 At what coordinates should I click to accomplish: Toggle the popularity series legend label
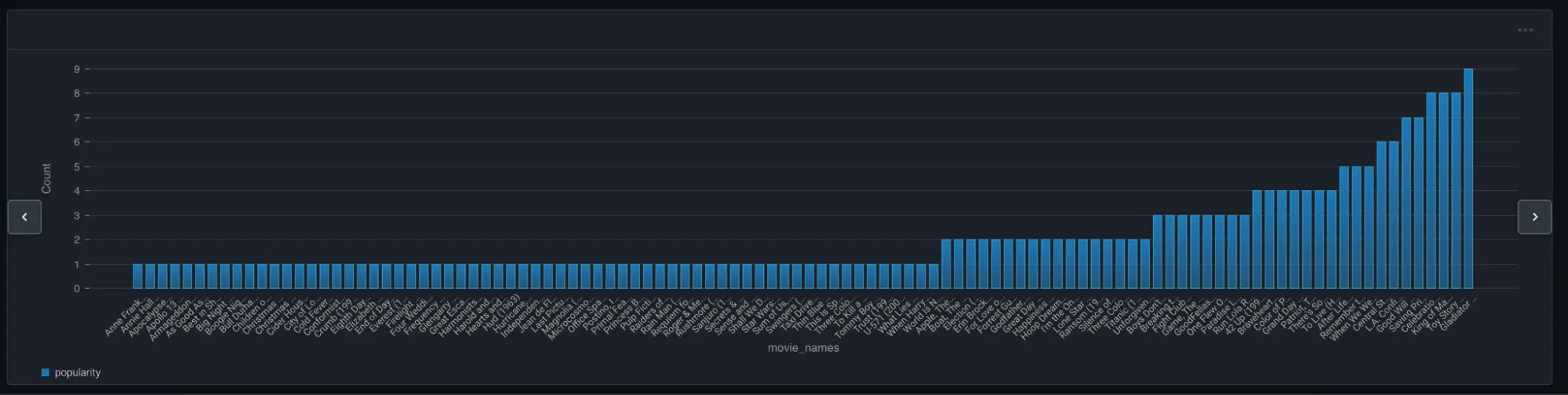click(x=78, y=372)
